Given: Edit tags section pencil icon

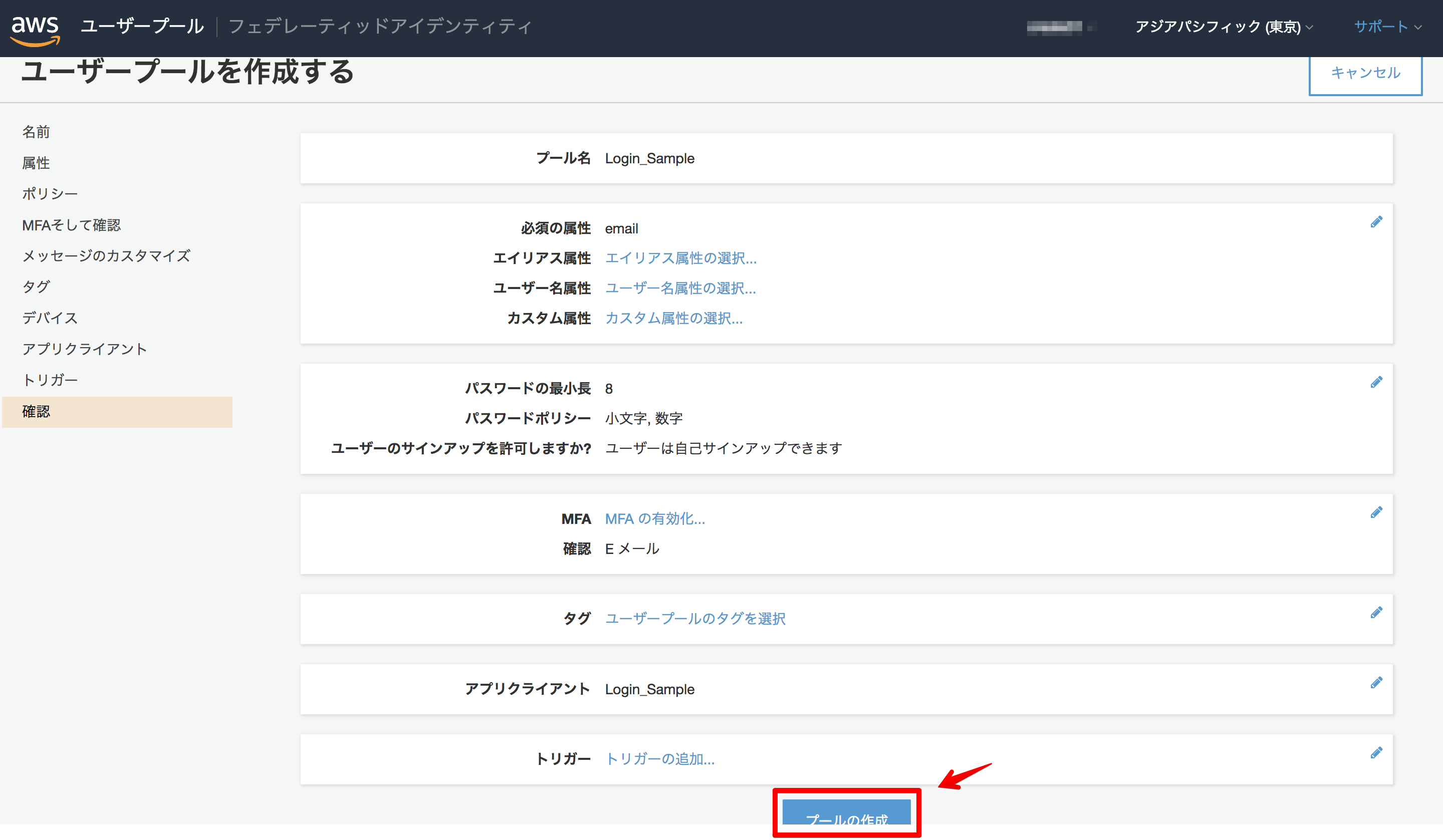Looking at the screenshot, I should 1376,613.
